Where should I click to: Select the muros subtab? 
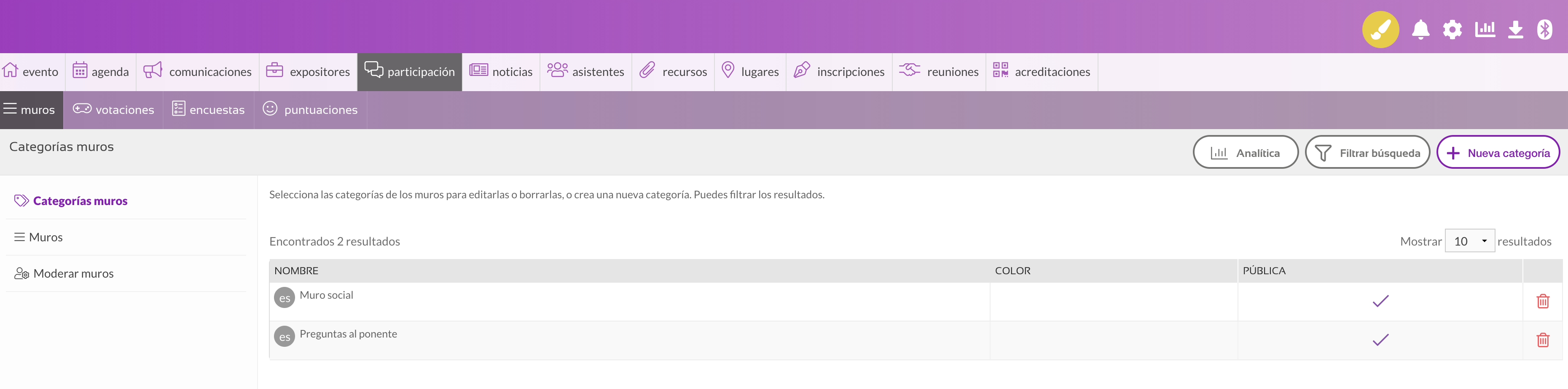[31, 110]
